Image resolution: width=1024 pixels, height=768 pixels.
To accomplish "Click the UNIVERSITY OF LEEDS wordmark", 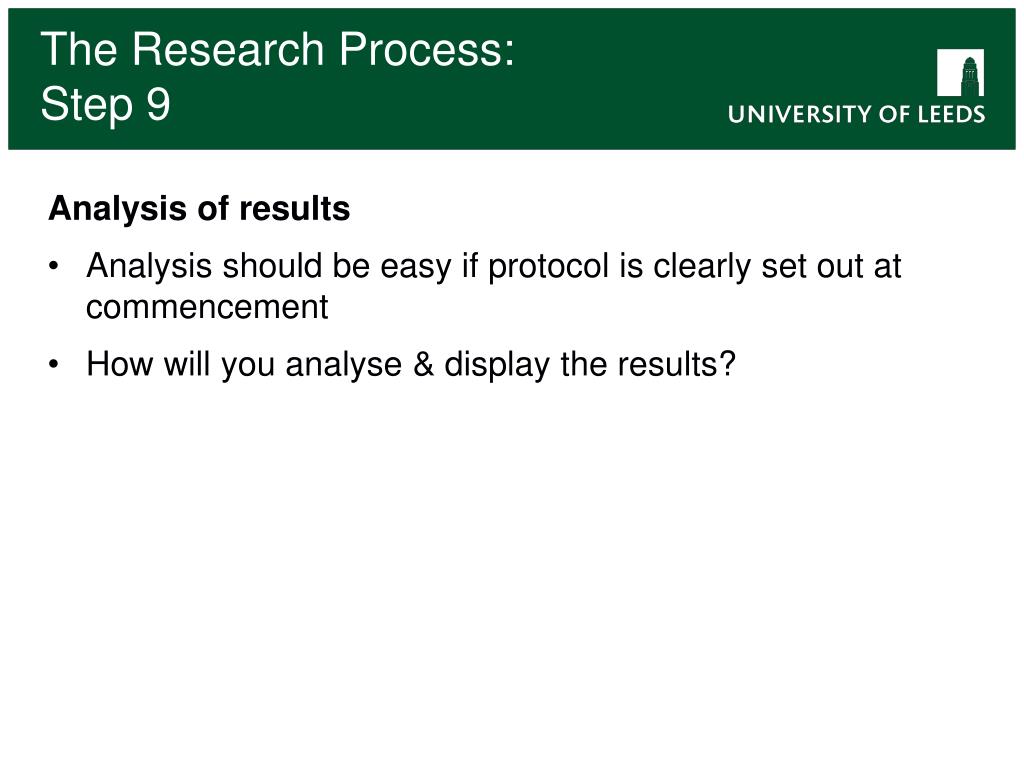I will (x=856, y=114).
